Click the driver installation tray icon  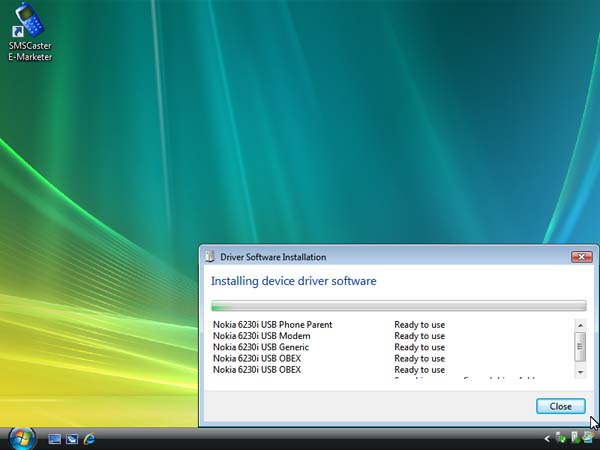[x=576, y=438]
